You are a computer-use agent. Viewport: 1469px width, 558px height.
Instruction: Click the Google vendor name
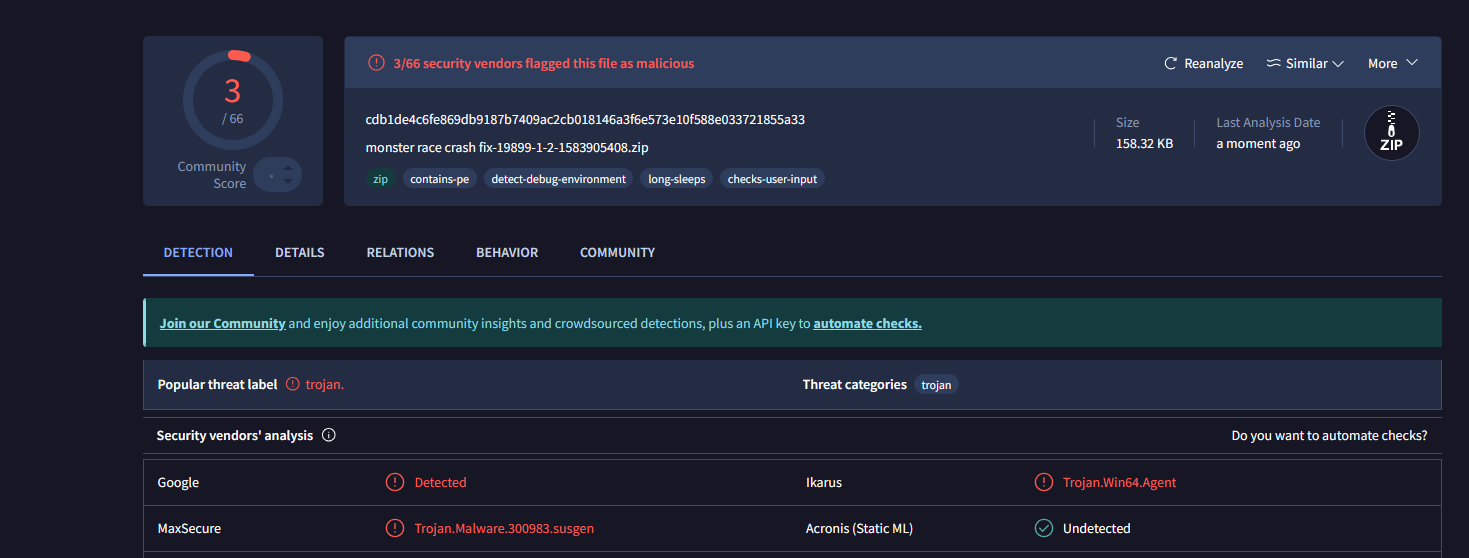tap(178, 482)
